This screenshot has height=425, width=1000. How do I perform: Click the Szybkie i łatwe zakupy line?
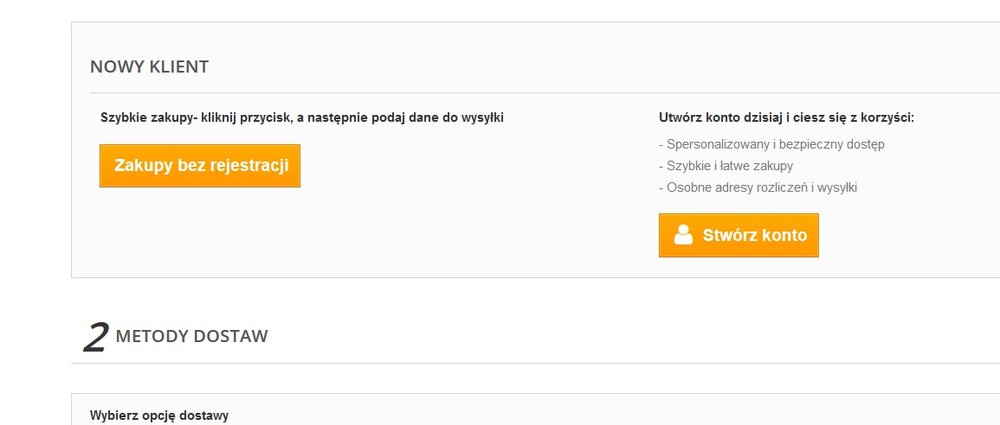pos(726,166)
